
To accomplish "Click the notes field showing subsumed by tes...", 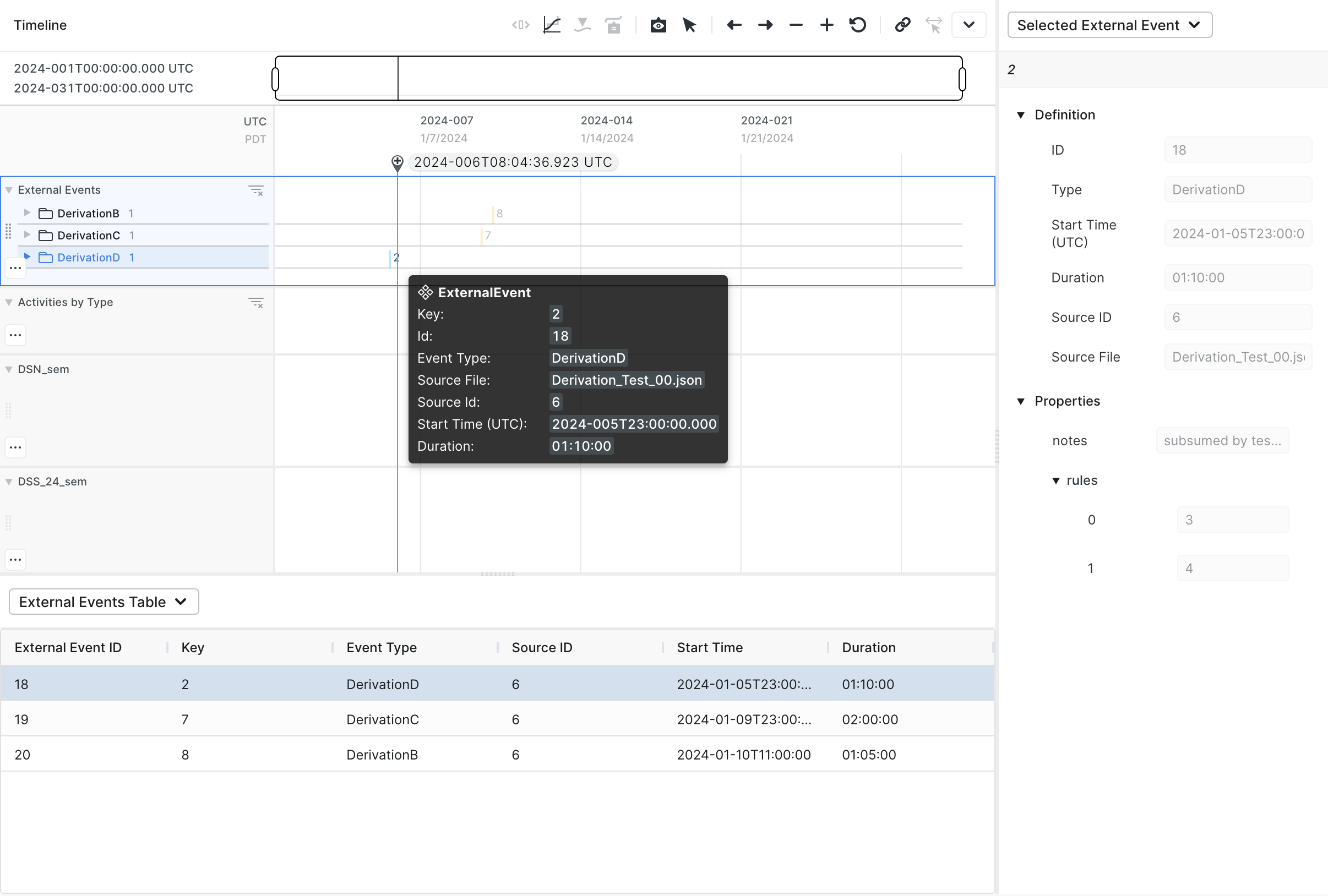I will (1222, 440).
